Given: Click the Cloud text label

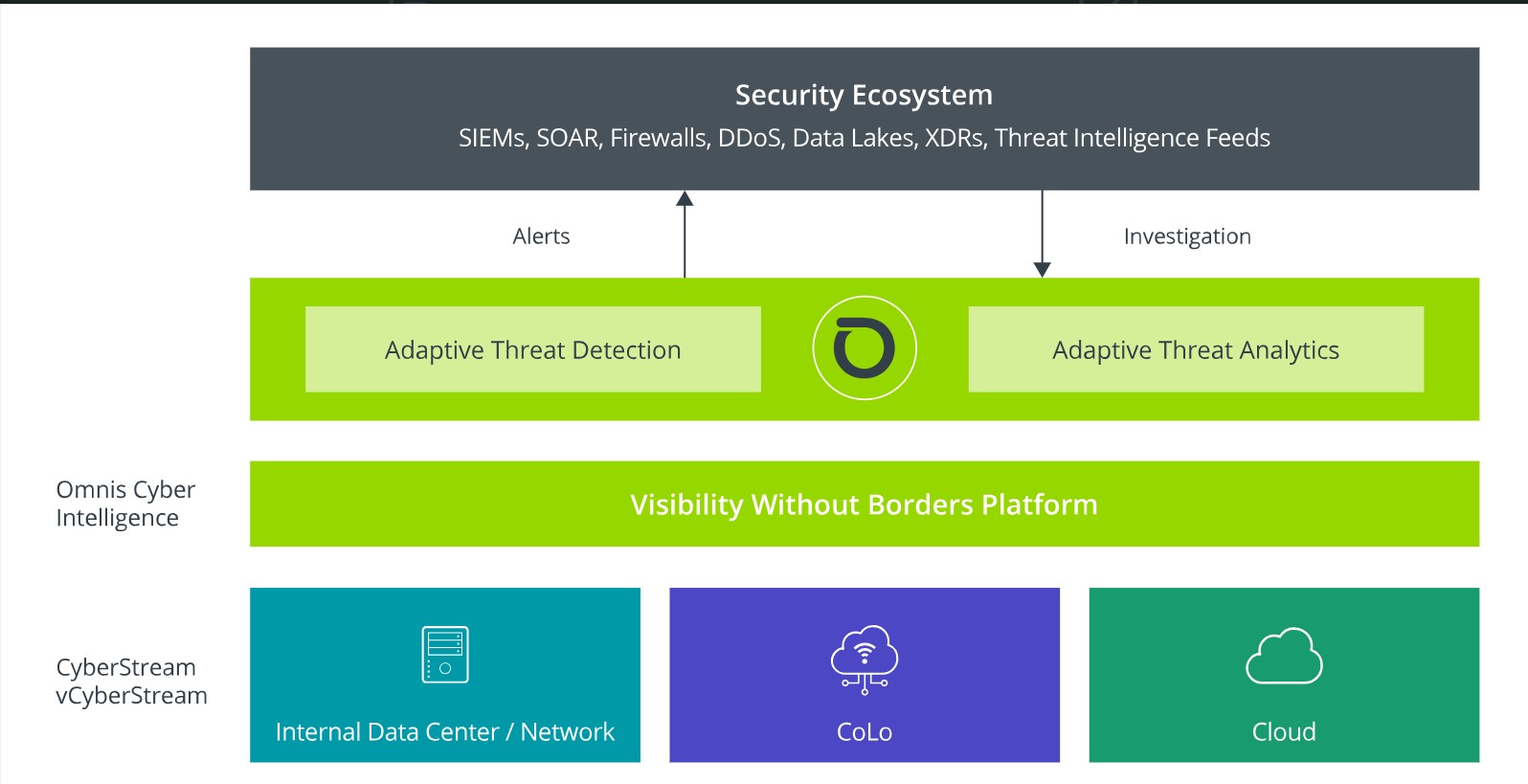Looking at the screenshot, I should 1284,732.
